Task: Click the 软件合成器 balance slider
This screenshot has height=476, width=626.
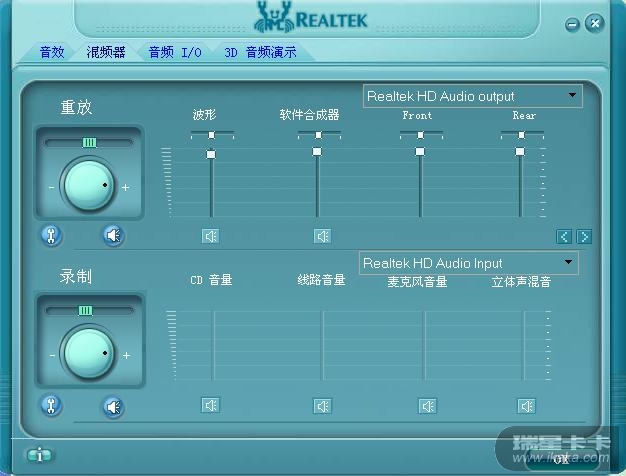Action: 319,135
